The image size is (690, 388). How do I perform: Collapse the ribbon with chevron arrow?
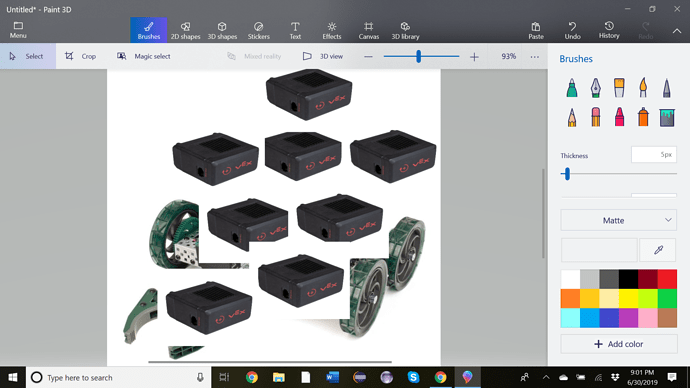[x=676, y=31]
